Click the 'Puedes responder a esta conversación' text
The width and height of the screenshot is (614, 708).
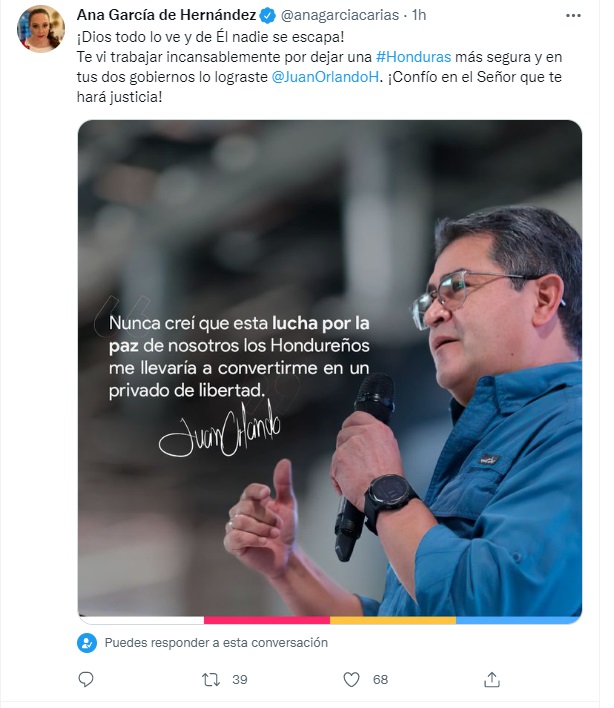[216, 643]
